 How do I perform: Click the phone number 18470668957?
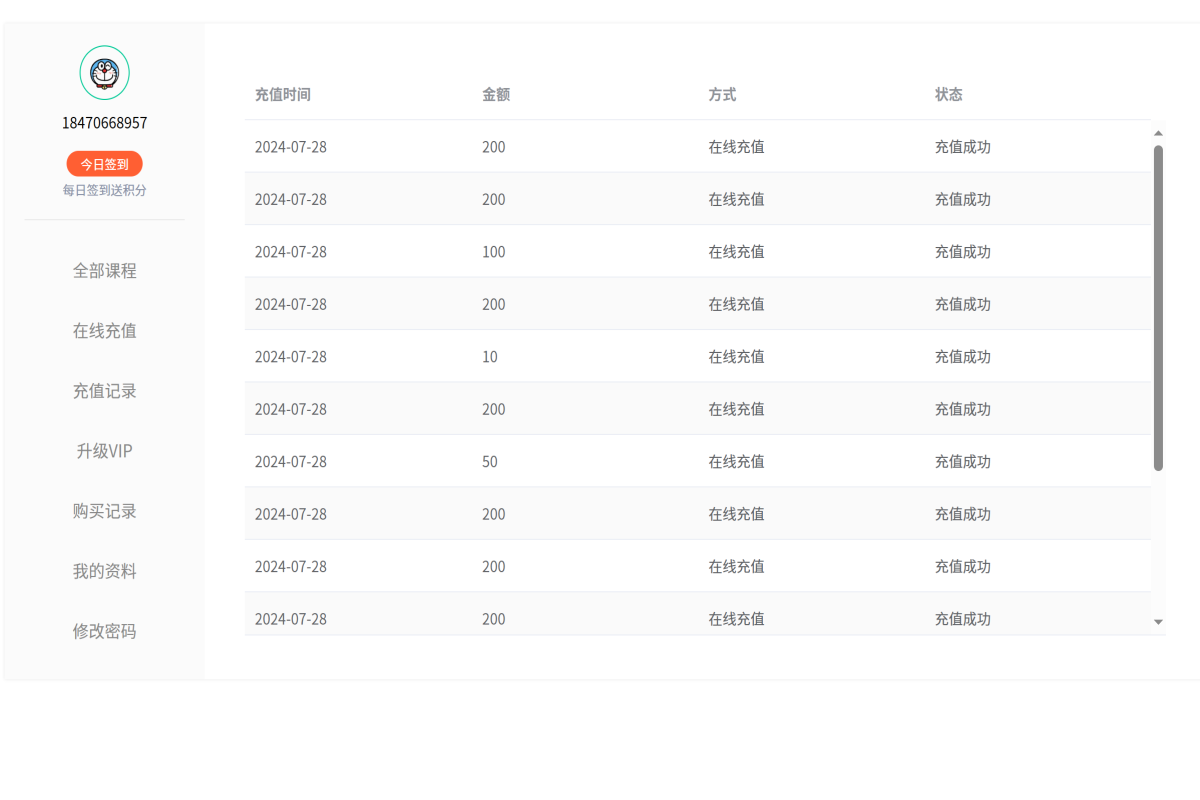tap(104, 122)
